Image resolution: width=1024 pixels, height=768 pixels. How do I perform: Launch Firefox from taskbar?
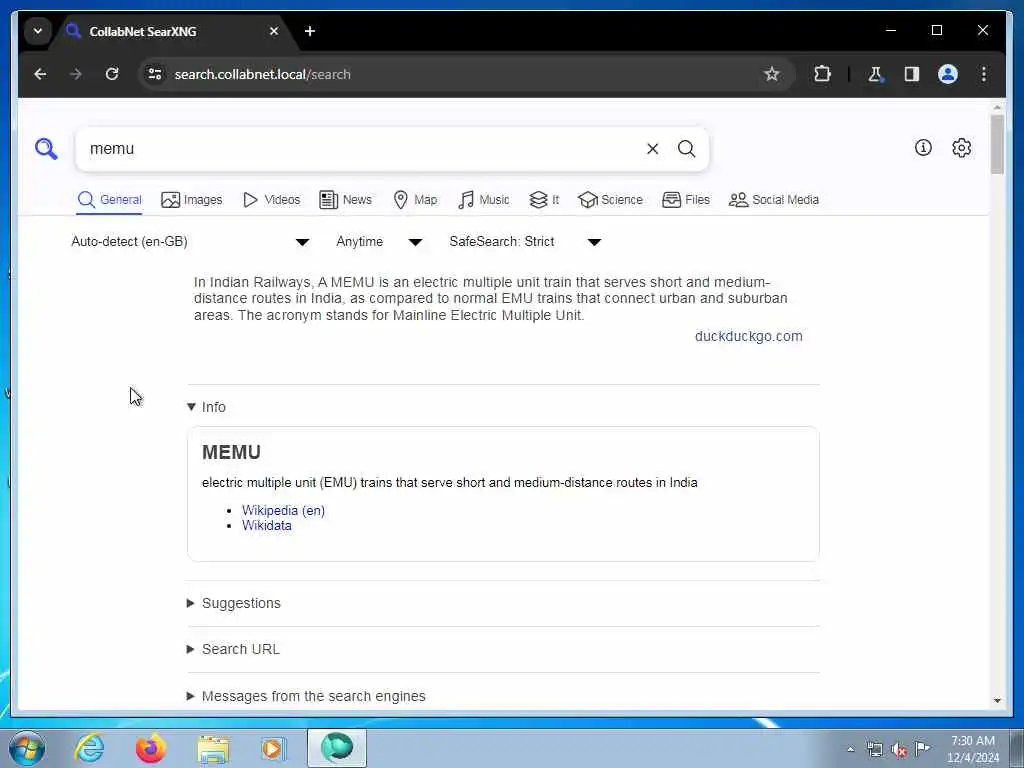pos(151,748)
